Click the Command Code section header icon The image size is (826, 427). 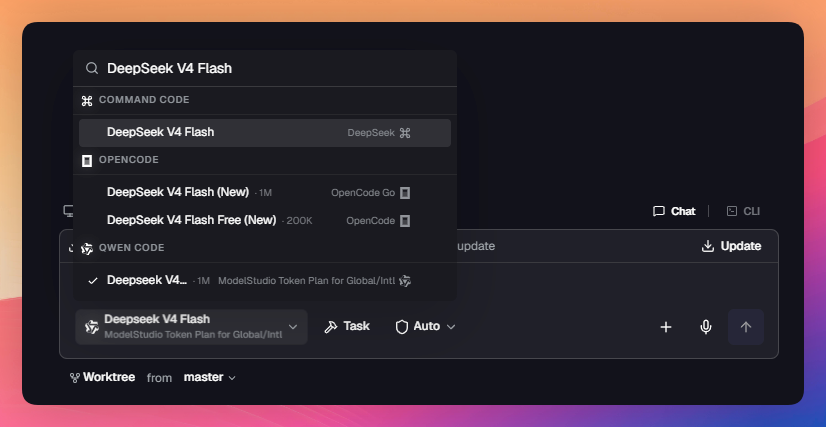click(87, 101)
